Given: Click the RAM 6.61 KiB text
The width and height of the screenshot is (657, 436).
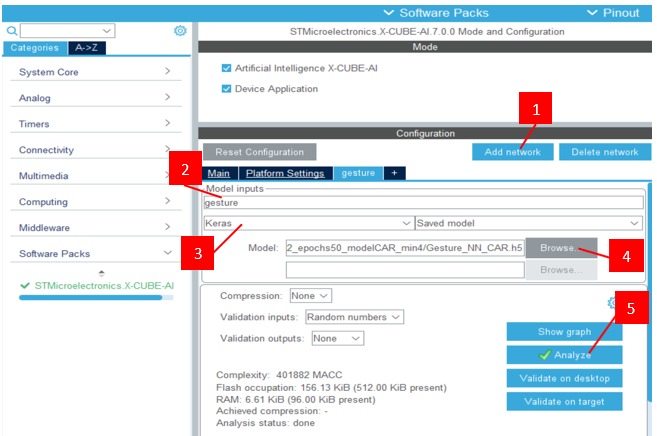Looking at the screenshot, I should pos(296,400).
